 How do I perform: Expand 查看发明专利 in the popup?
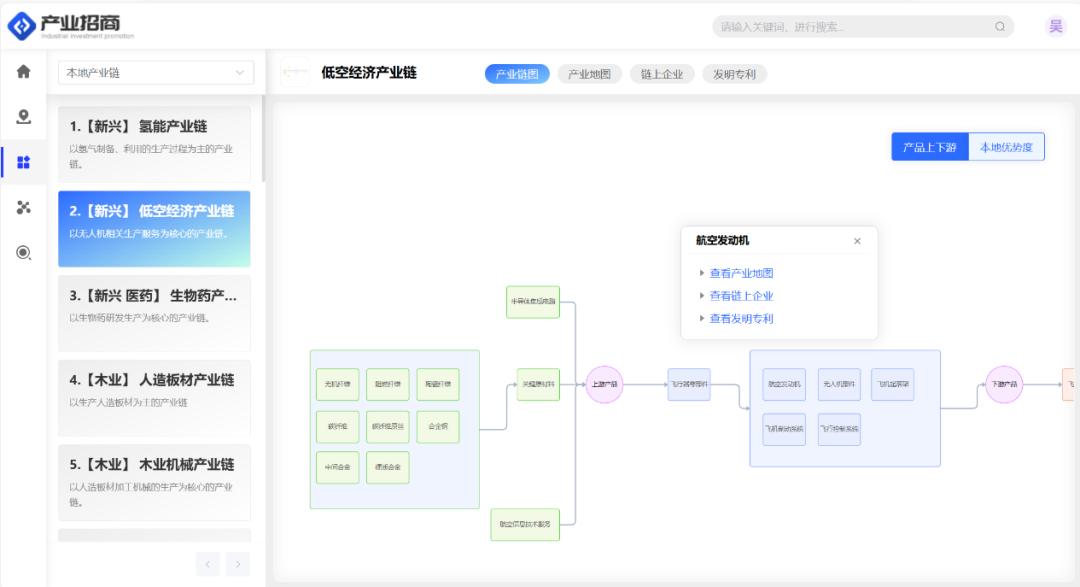pos(740,319)
